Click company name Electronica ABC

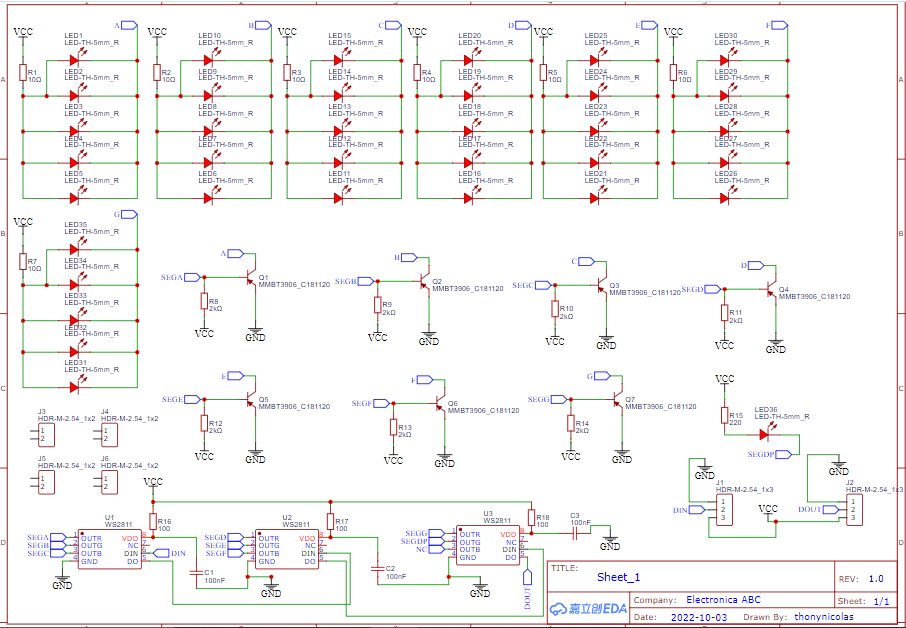click(723, 599)
